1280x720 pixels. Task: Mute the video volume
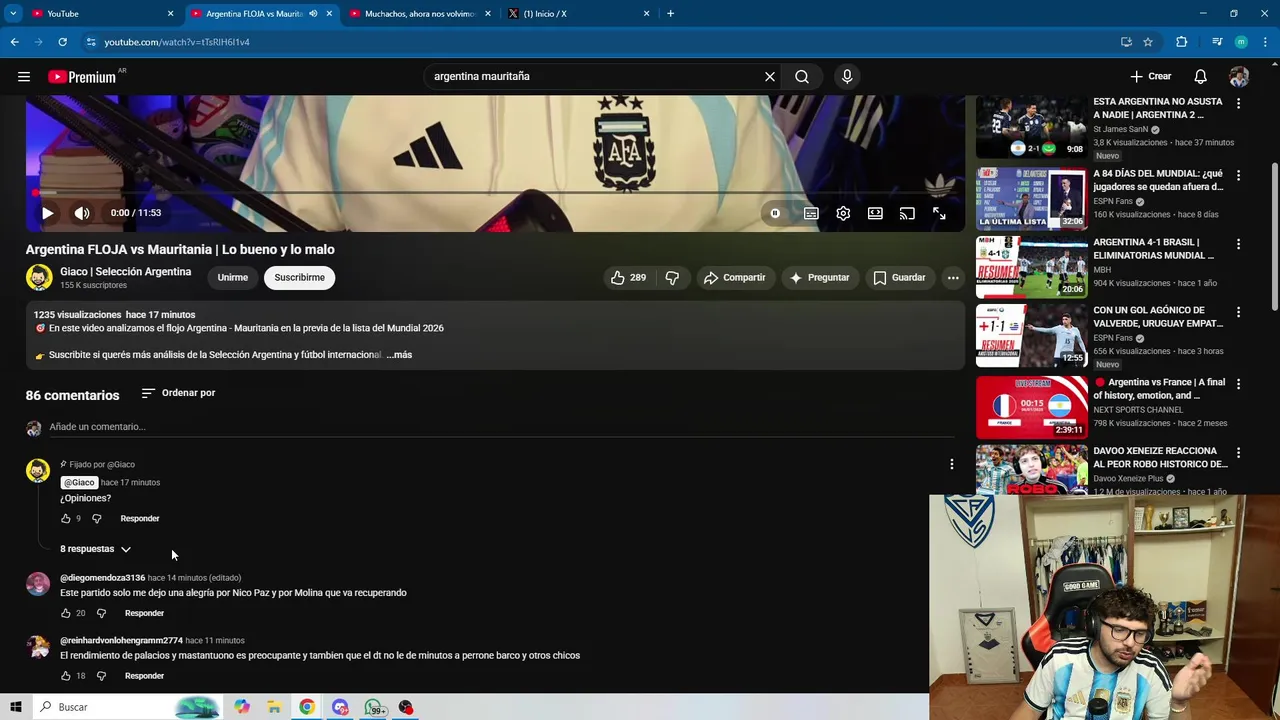click(x=82, y=213)
